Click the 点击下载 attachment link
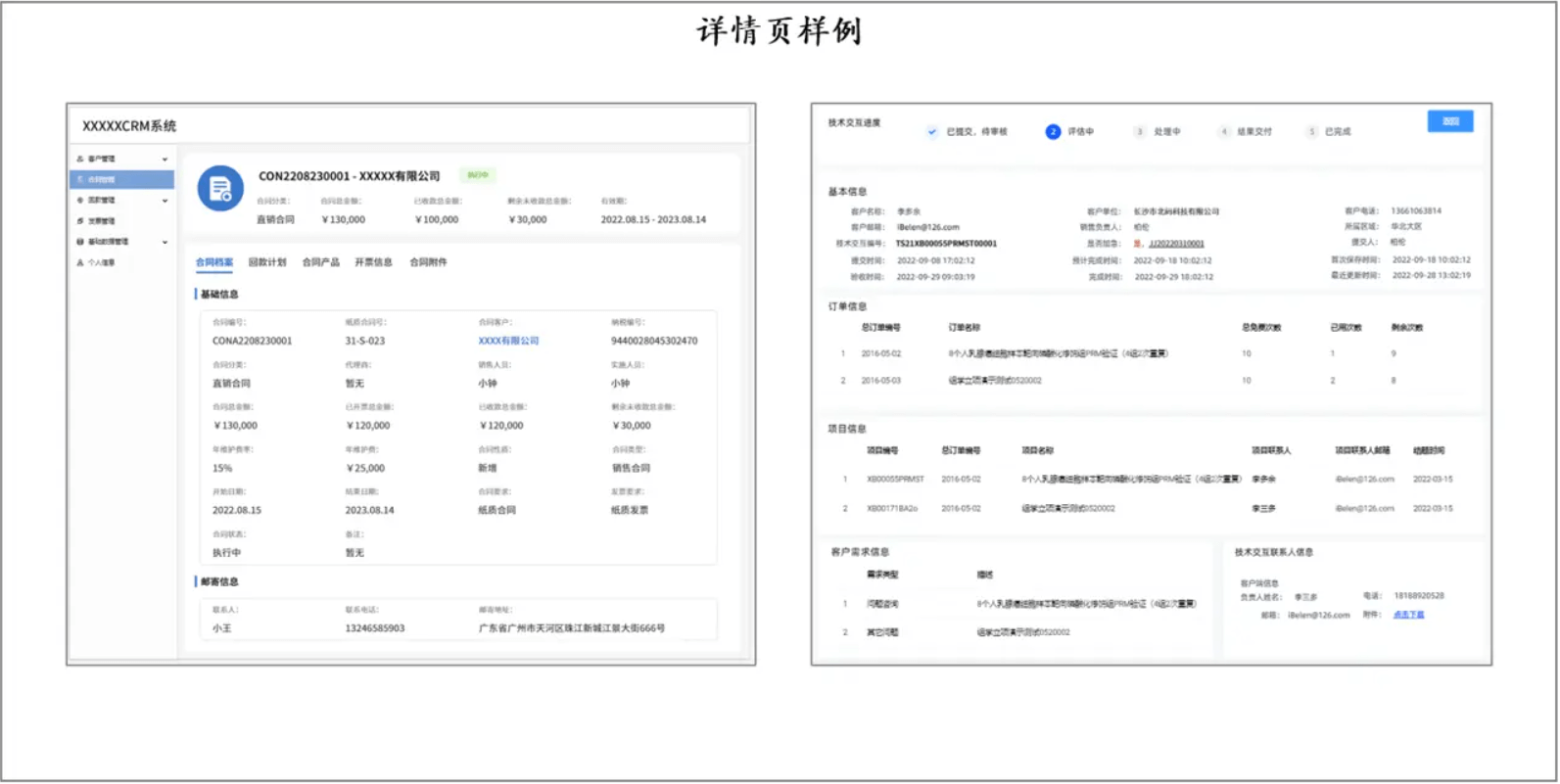 (1408, 615)
